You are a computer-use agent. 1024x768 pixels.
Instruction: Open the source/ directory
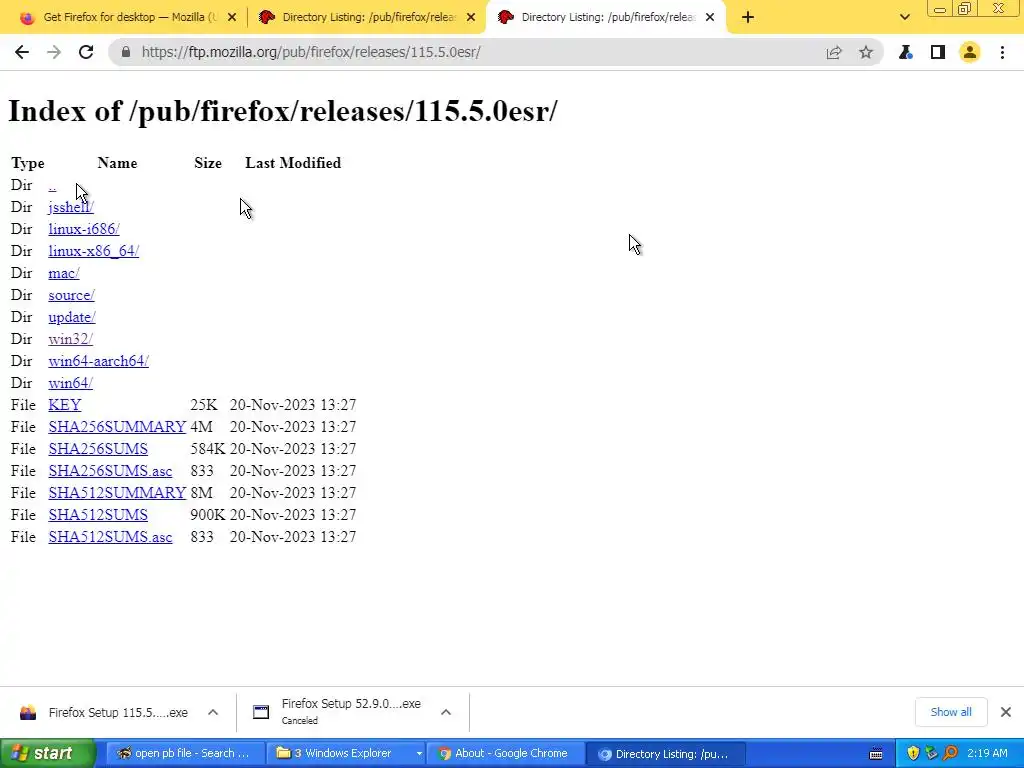[x=71, y=295]
